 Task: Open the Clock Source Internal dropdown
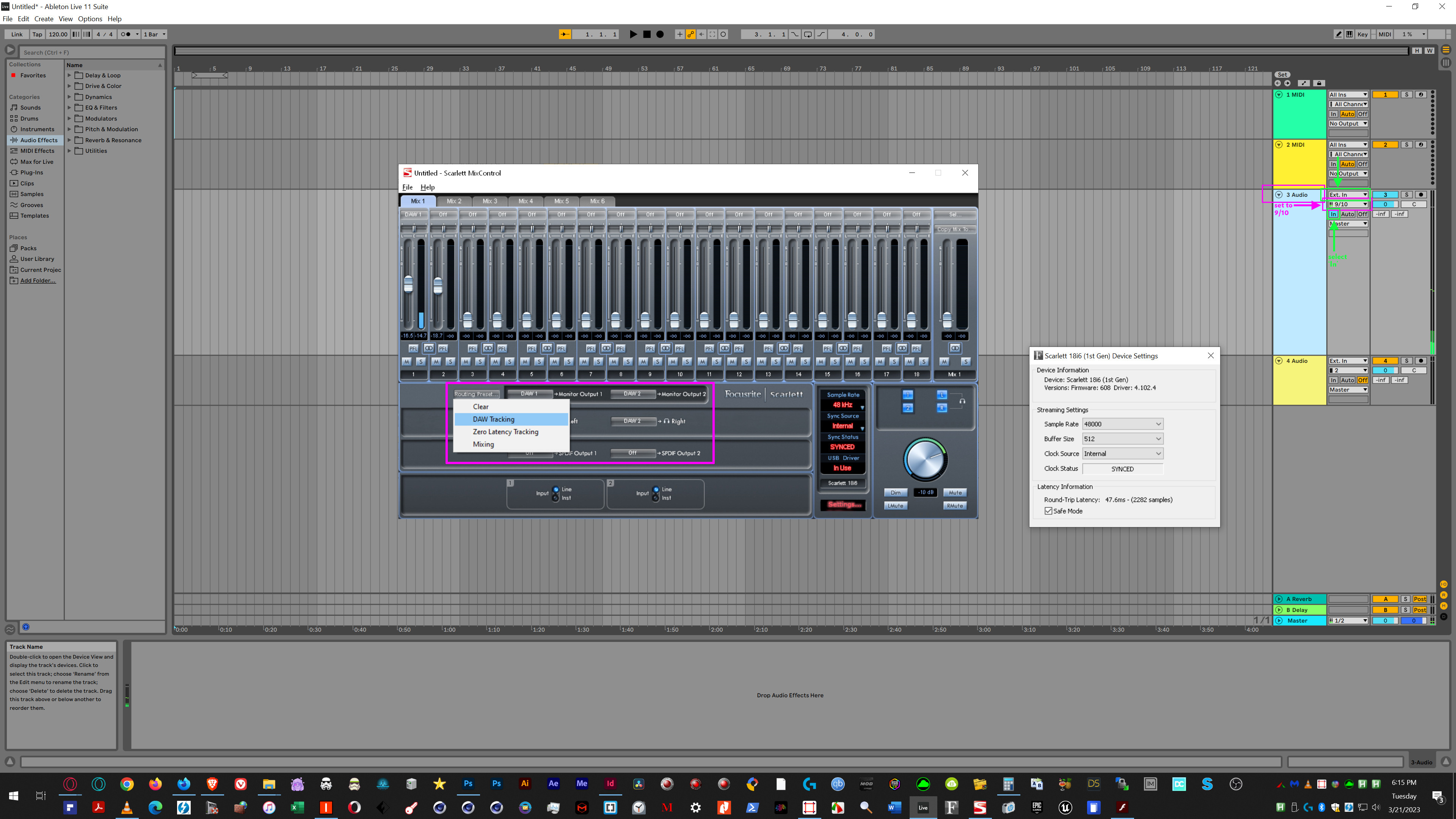tap(1122, 453)
